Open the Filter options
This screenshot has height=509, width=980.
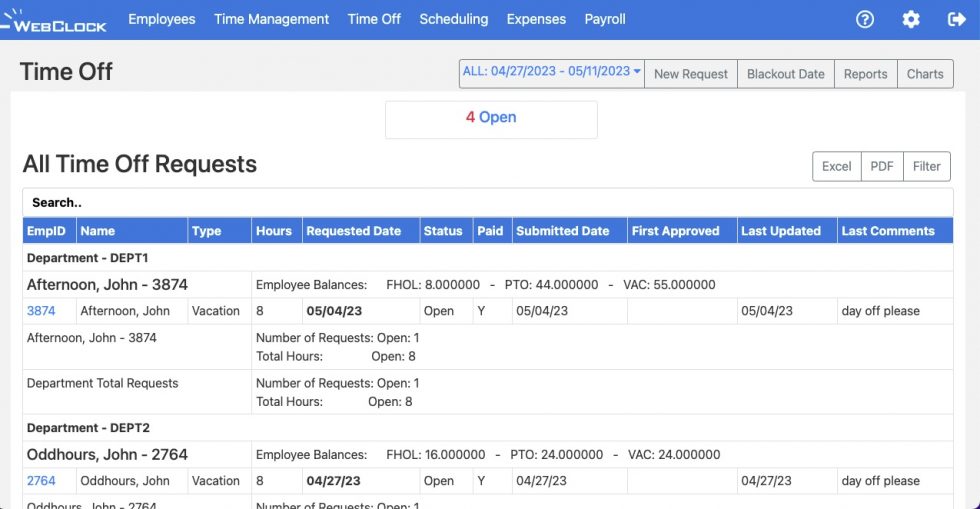[926, 166]
